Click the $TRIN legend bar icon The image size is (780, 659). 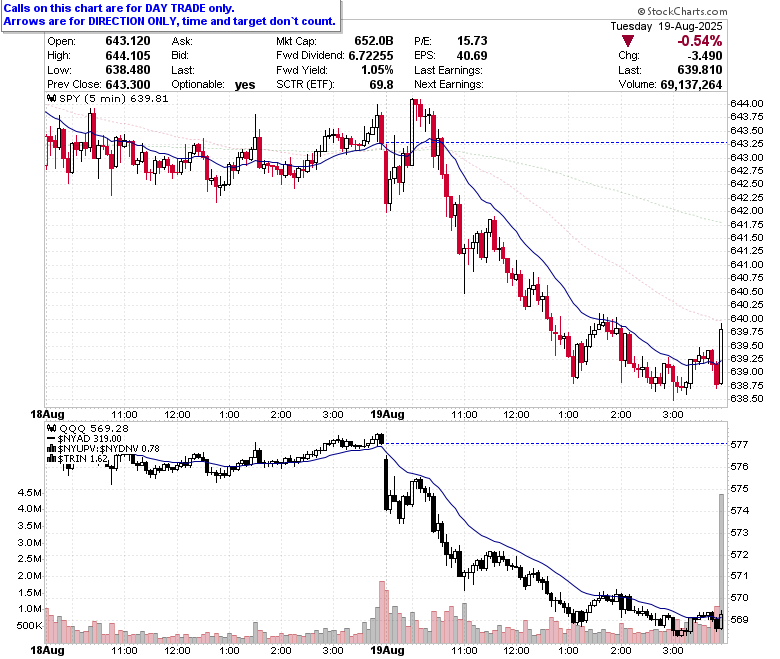[51, 459]
